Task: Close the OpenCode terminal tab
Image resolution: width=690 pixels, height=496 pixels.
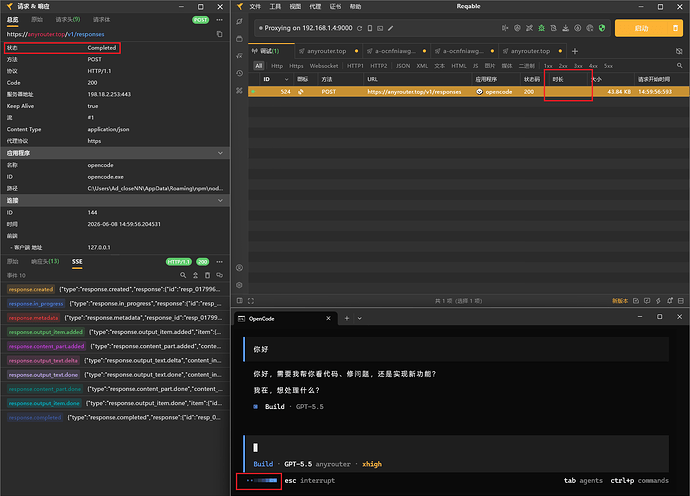Action: coord(328,318)
